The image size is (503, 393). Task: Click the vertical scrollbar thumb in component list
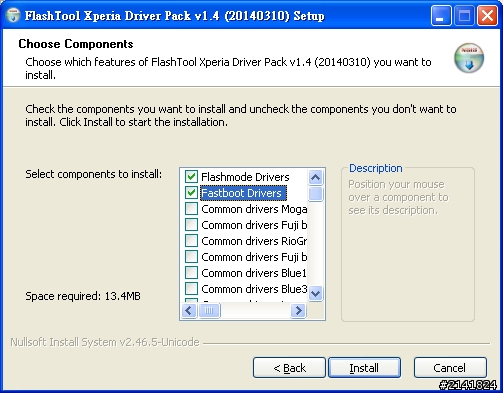pos(315,194)
